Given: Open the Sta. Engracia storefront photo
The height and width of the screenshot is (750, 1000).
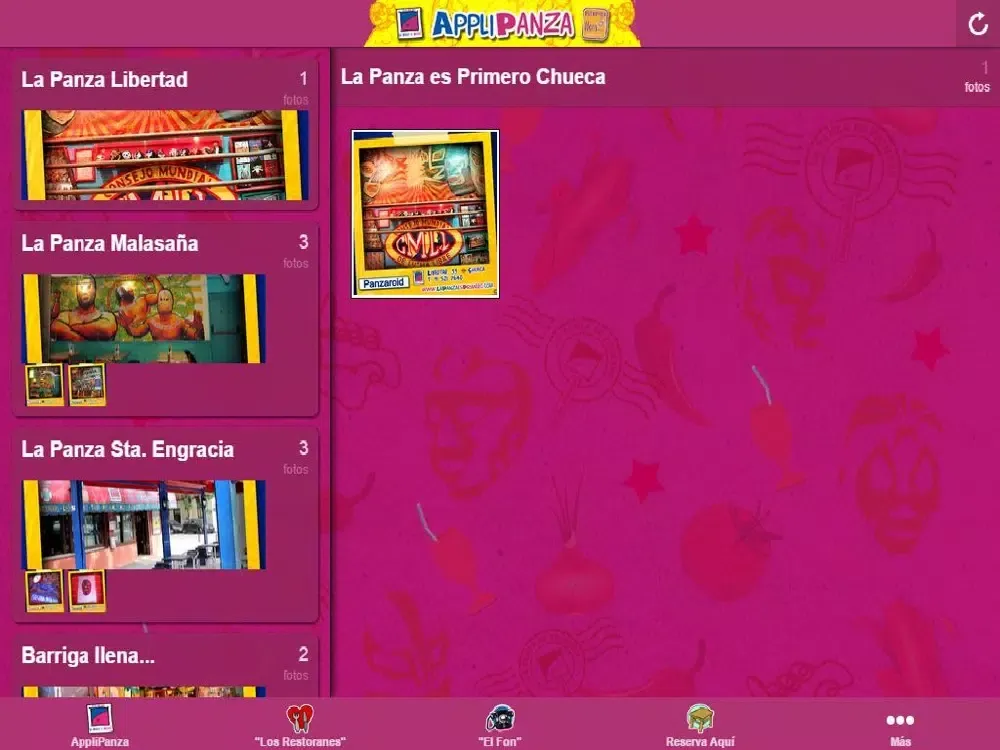Looking at the screenshot, I should [x=144, y=524].
